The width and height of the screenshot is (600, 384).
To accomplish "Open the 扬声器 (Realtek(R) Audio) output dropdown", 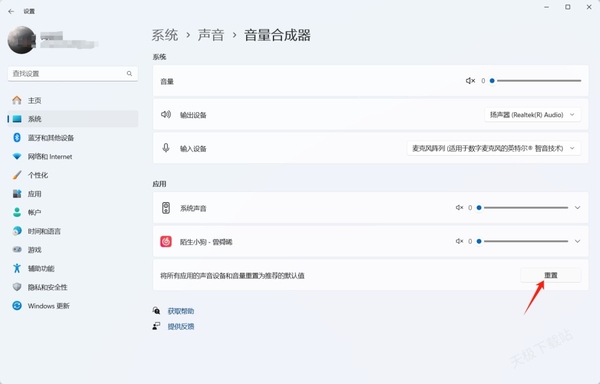I will coord(533,115).
